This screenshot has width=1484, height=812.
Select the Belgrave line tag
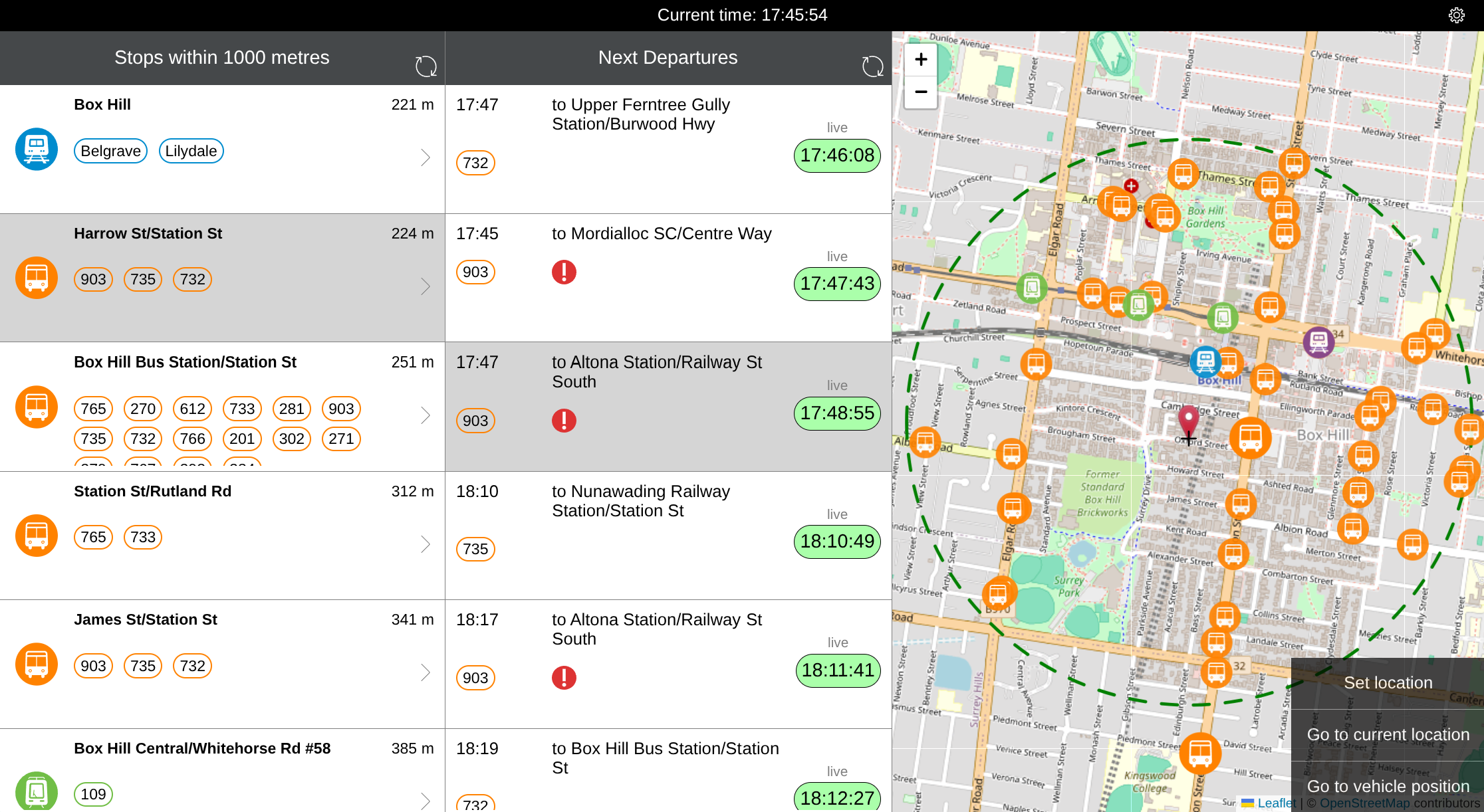110,151
